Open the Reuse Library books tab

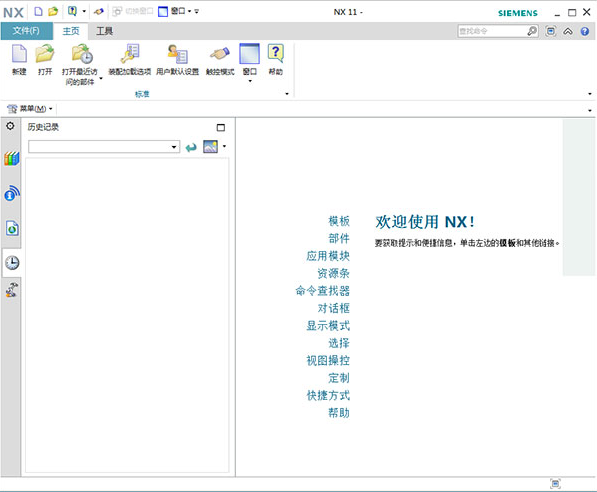12,158
